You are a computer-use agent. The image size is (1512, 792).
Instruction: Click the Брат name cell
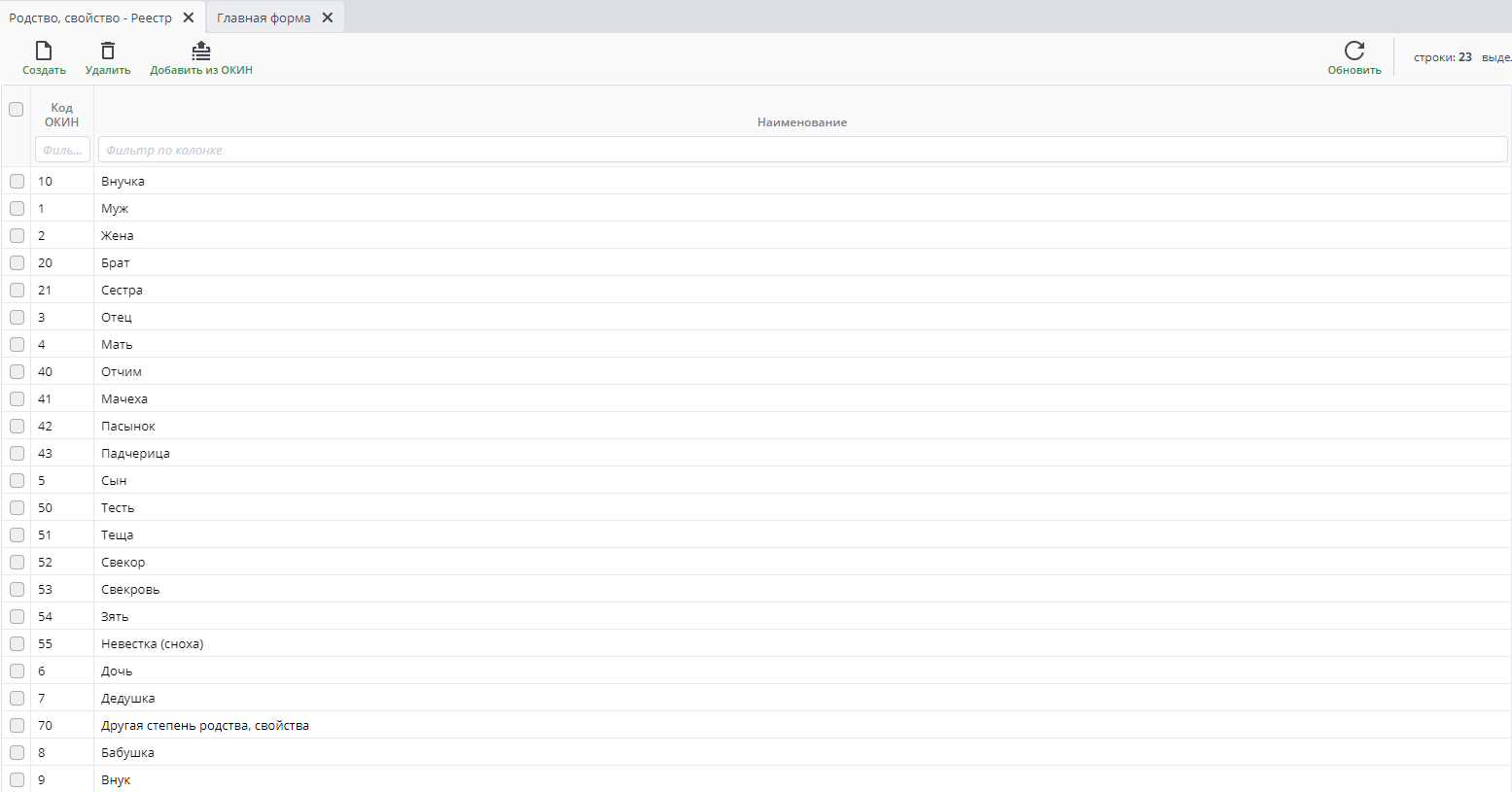802,262
